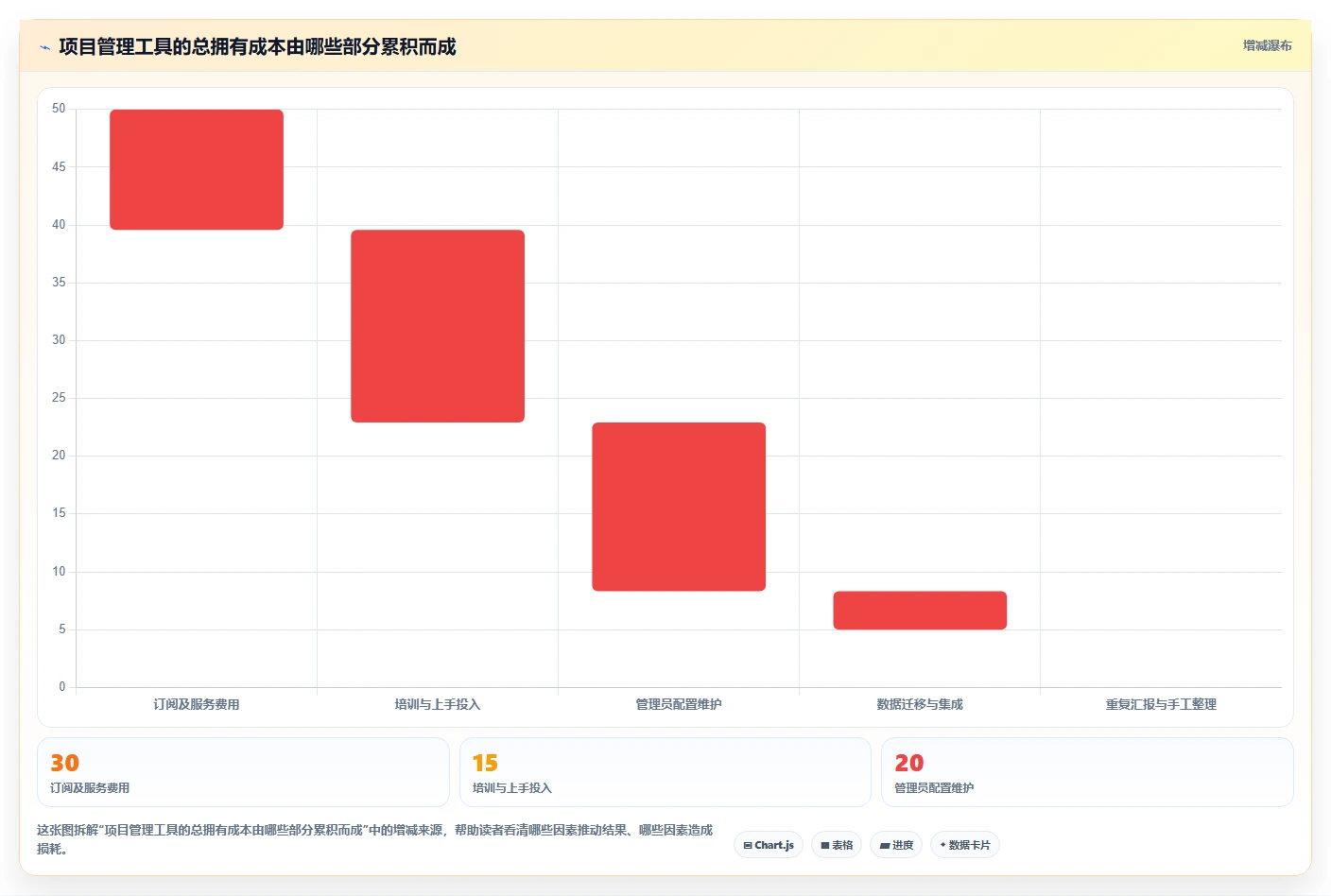This screenshot has width=1331, height=896.
Task: Click the y-axis value 25
Action: pos(59,398)
